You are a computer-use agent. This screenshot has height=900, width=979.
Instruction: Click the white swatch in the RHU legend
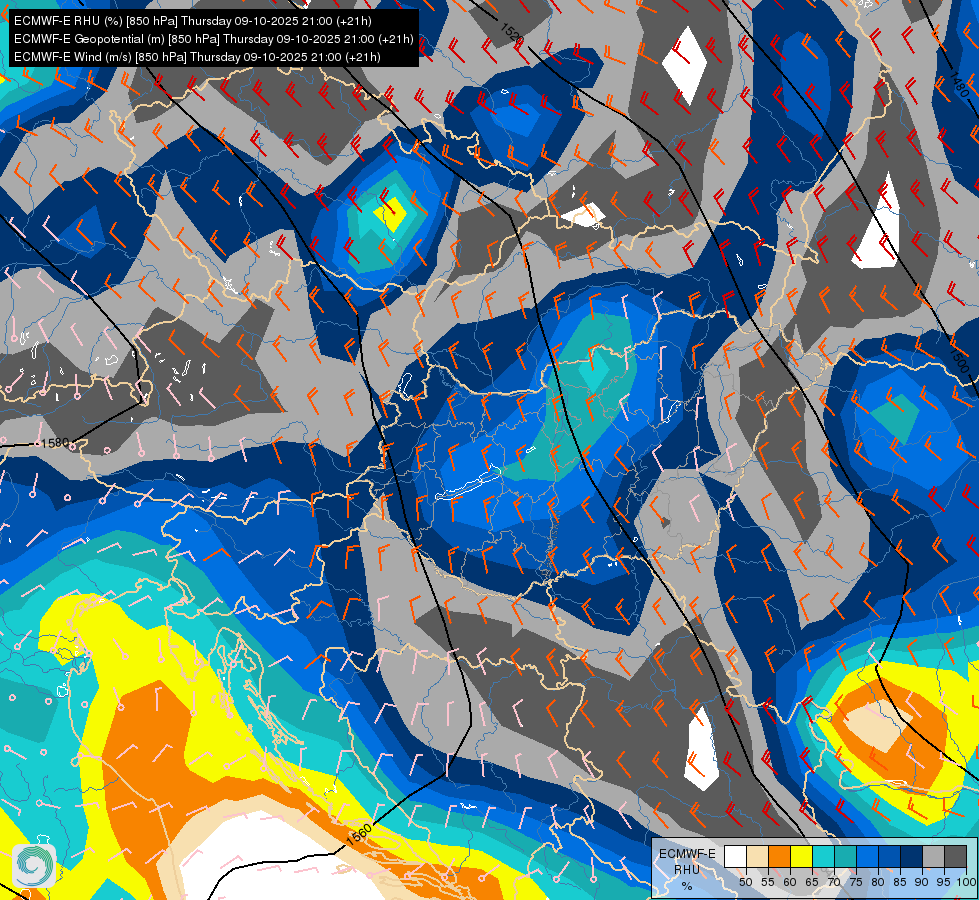click(735, 856)
